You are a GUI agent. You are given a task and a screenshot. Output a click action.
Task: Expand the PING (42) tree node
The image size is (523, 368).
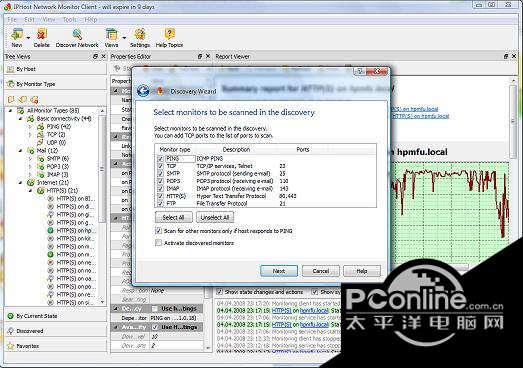pyautogui.click(x=30, y=127)
